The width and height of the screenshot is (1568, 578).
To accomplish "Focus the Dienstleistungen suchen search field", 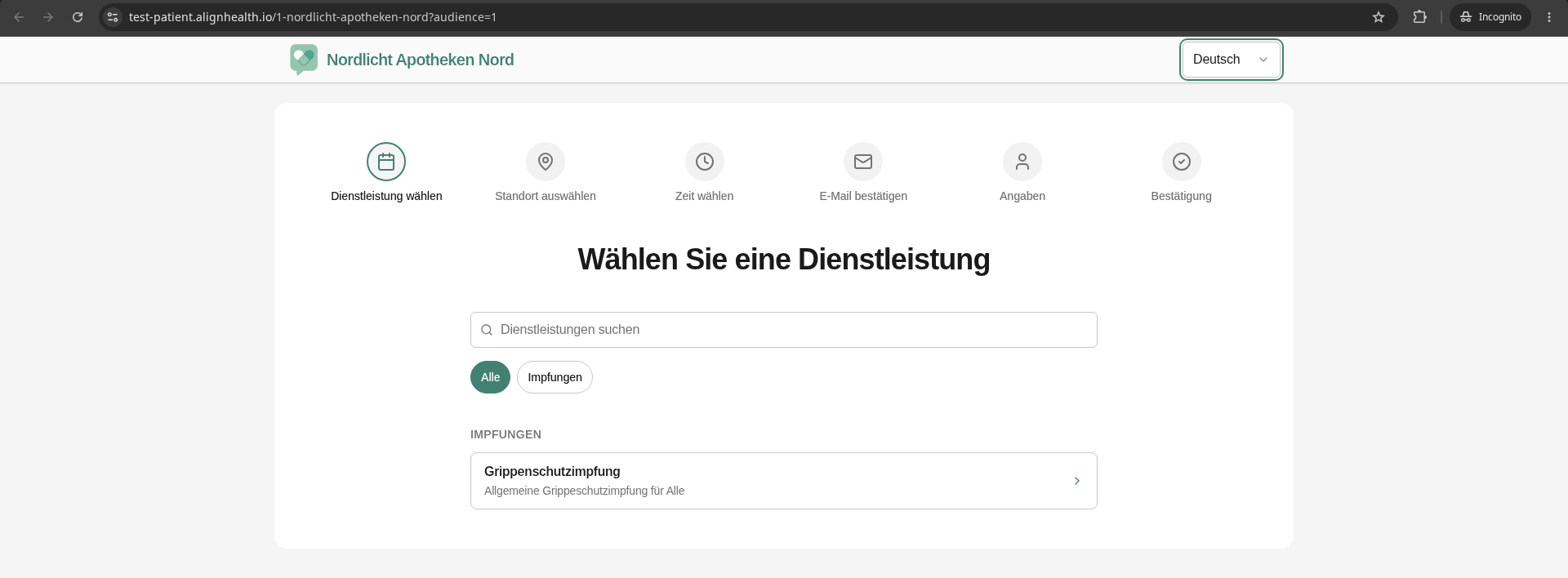I will point(784,330).
